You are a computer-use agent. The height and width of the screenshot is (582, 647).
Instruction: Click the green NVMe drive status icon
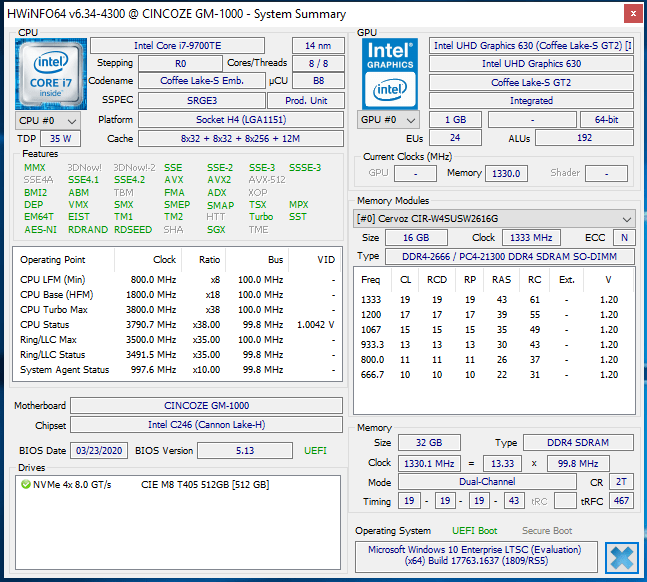click(26, 484)
